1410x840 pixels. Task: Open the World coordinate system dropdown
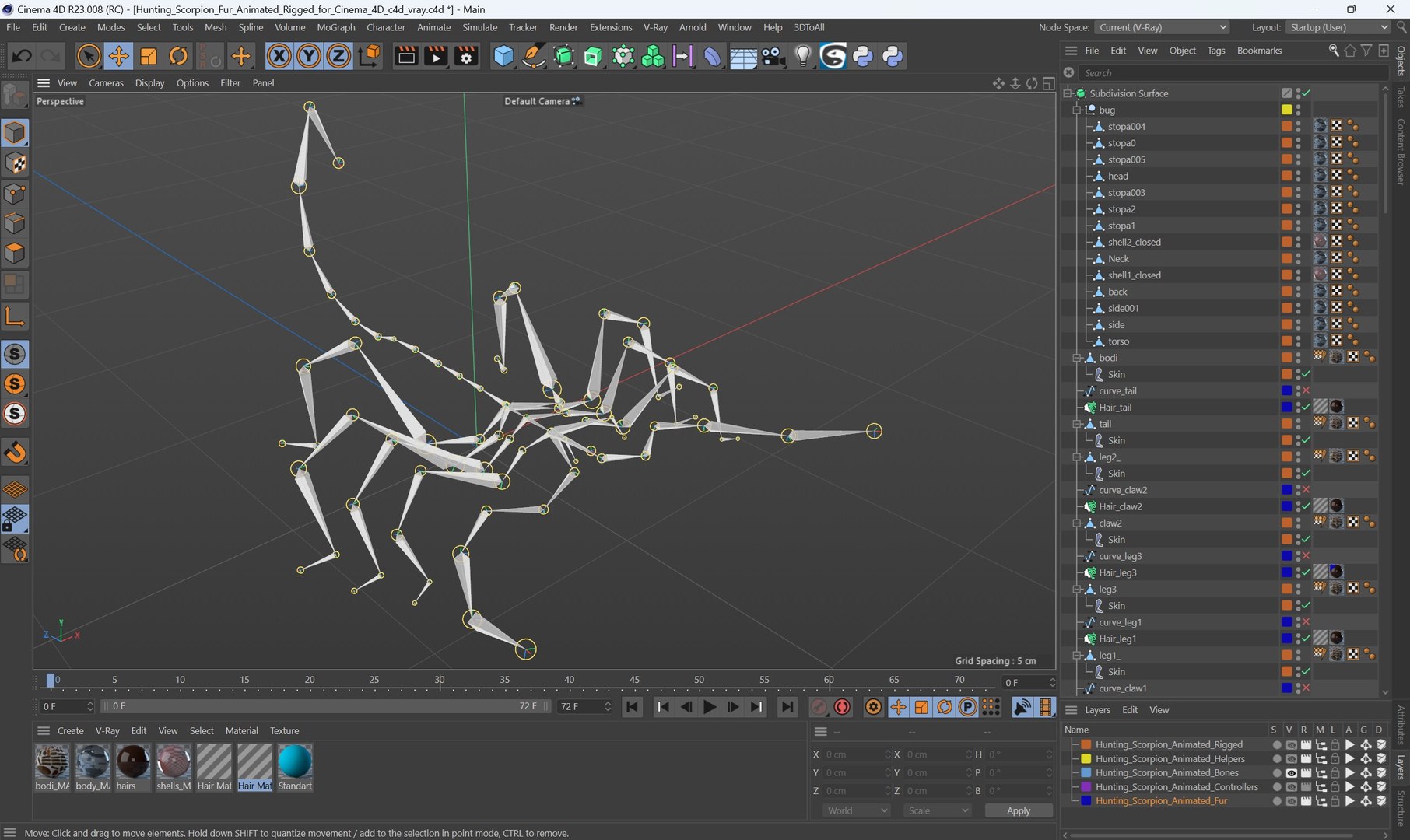coord(857,810)
